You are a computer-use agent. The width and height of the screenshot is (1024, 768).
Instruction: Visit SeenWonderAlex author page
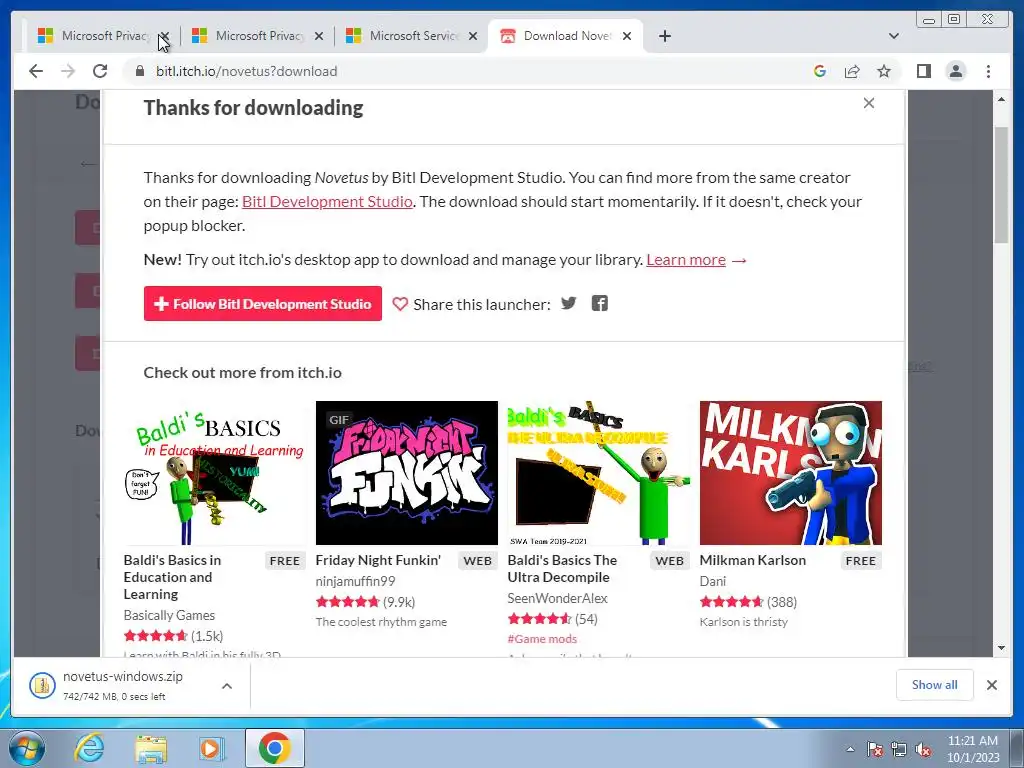click(x=557, y=598)
